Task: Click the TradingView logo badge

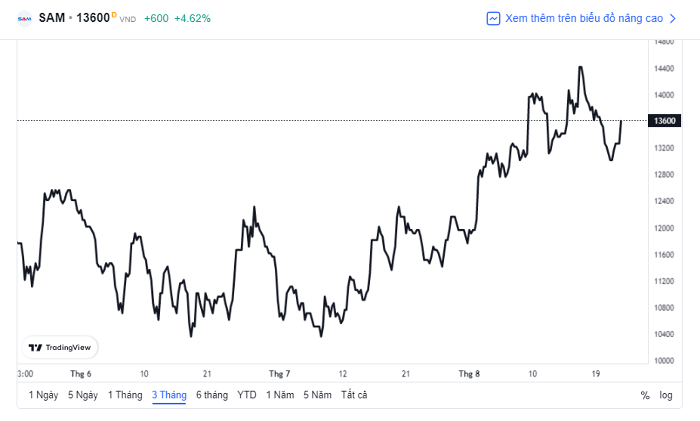Action: tap(60, 347)
